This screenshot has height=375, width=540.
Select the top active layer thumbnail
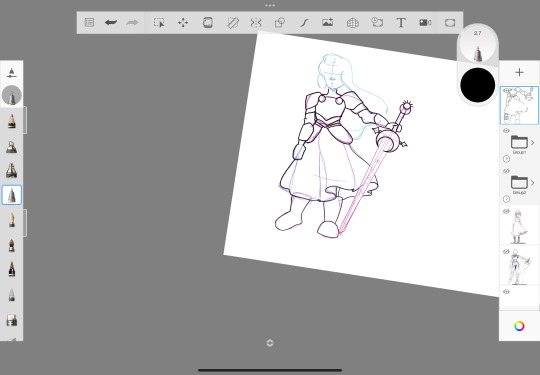[x=519, y=105]
